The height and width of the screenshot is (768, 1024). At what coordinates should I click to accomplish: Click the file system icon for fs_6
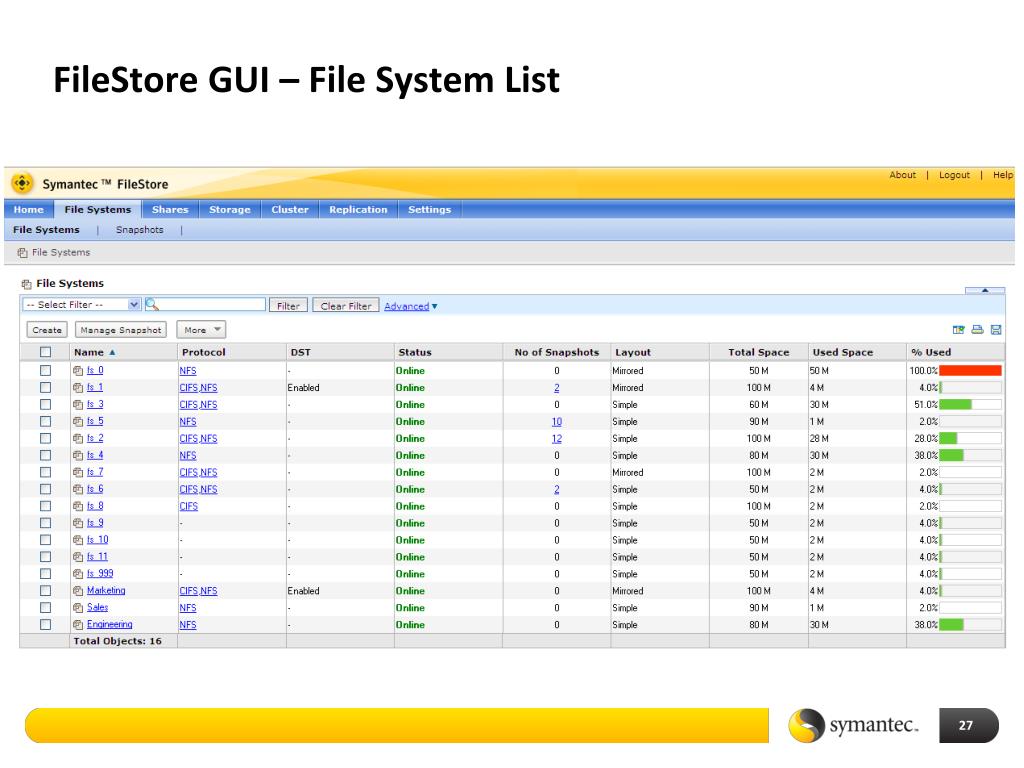tap(78, 490)
